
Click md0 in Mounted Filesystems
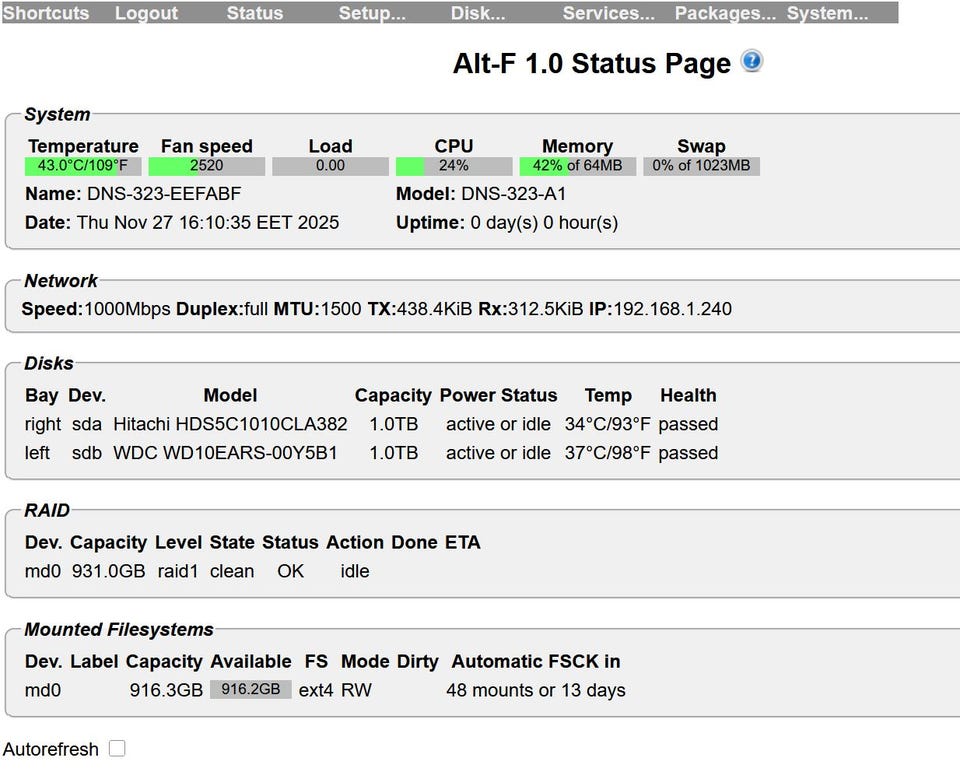43,690
